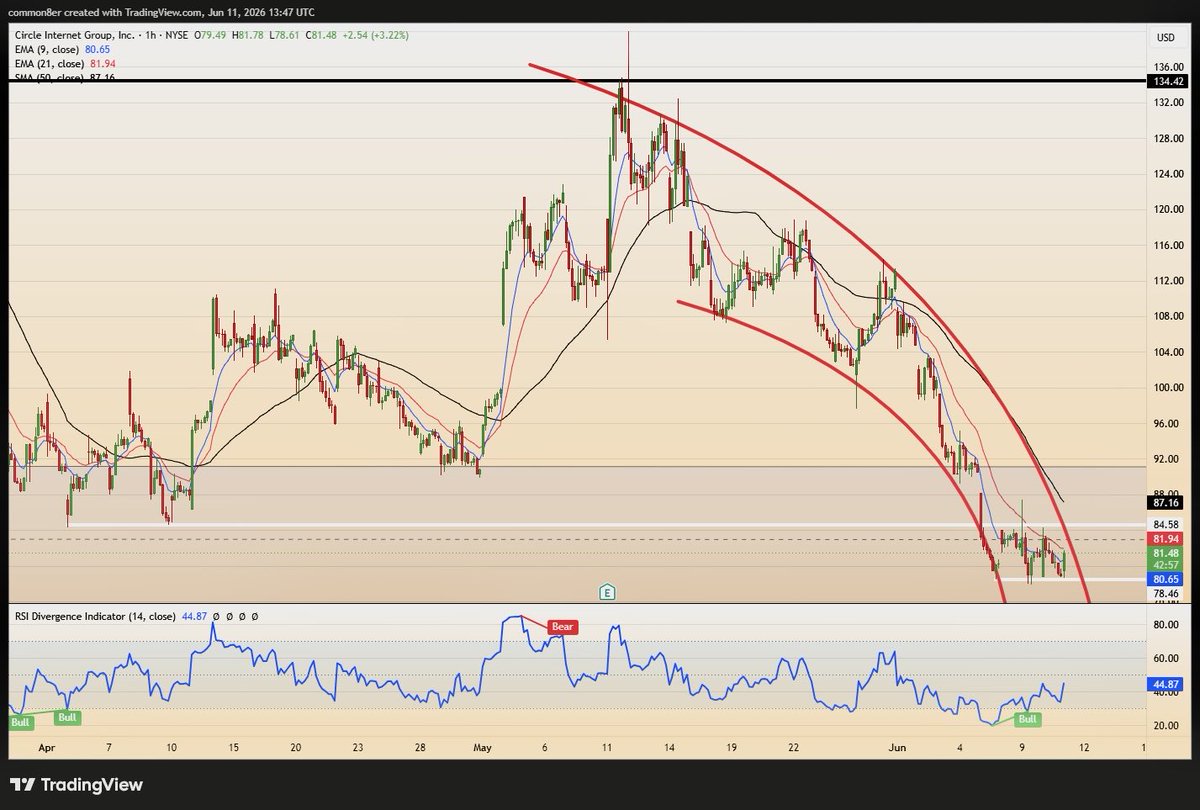Click date '22' on time axis
The image size is (1200, 810).
794,747
